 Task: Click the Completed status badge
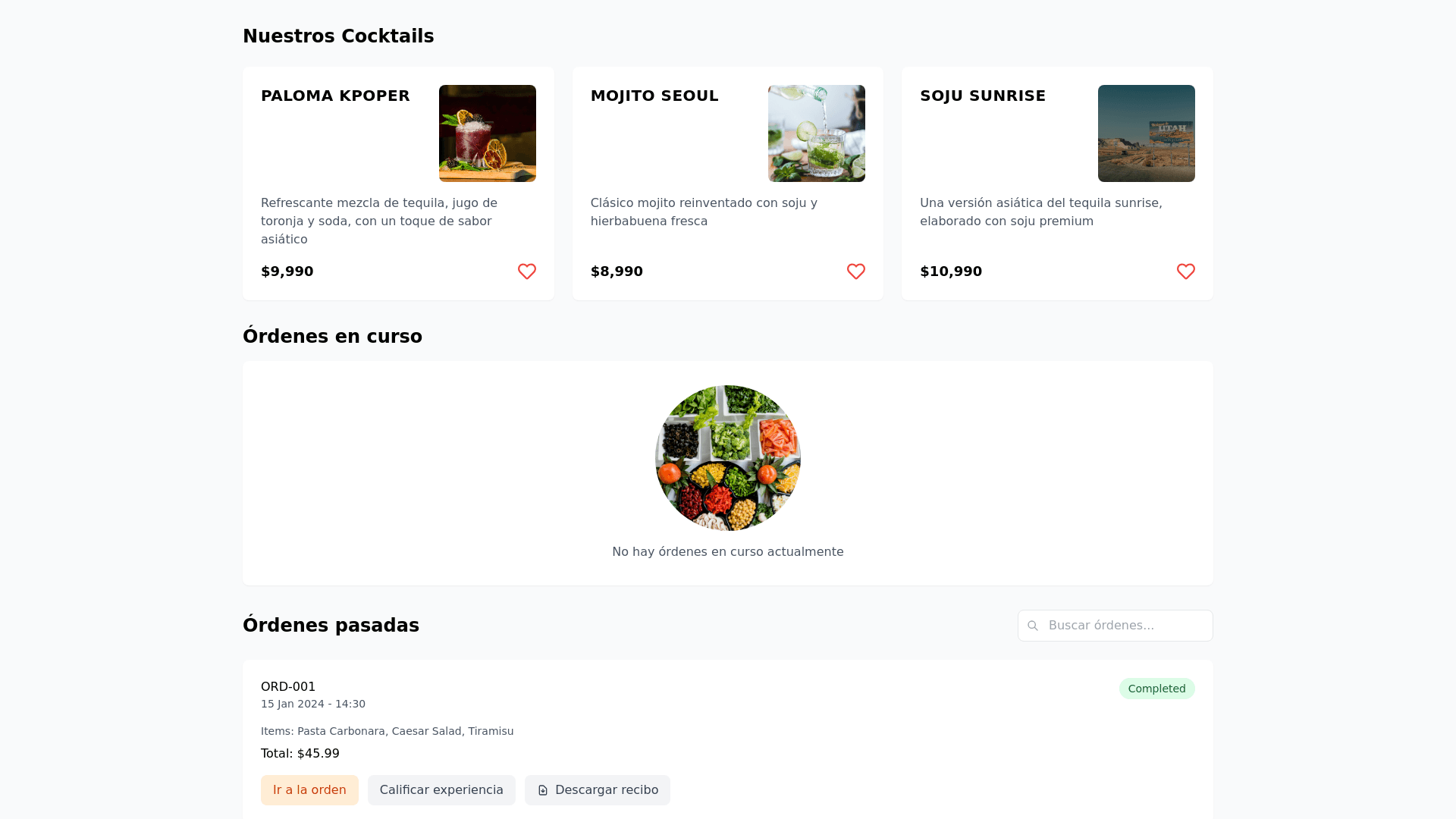(1156, 689)
